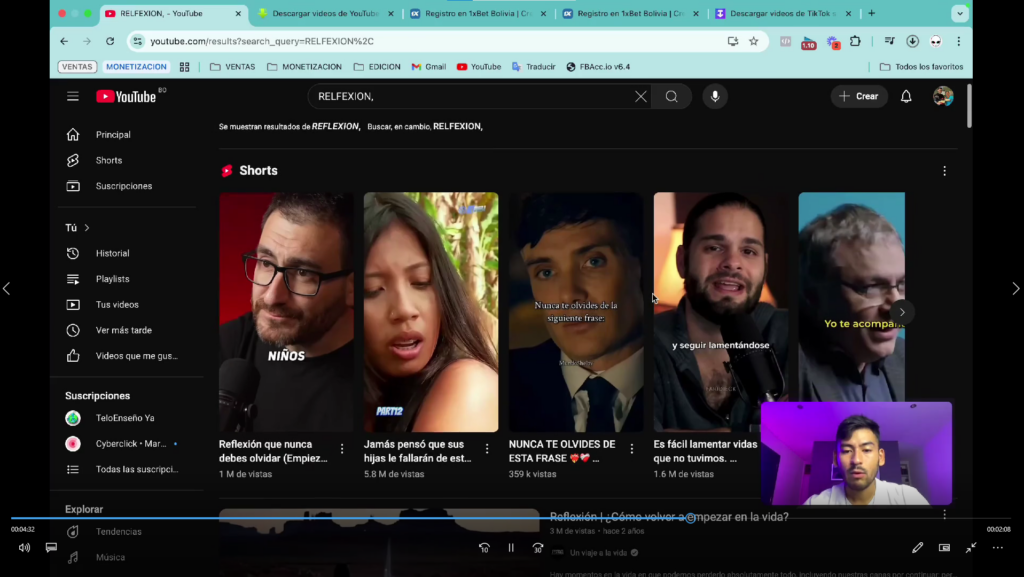This screenshot has width=1024, height=577.
Task: Open the VENTAS bookmark folder
Action: (232, 67)
